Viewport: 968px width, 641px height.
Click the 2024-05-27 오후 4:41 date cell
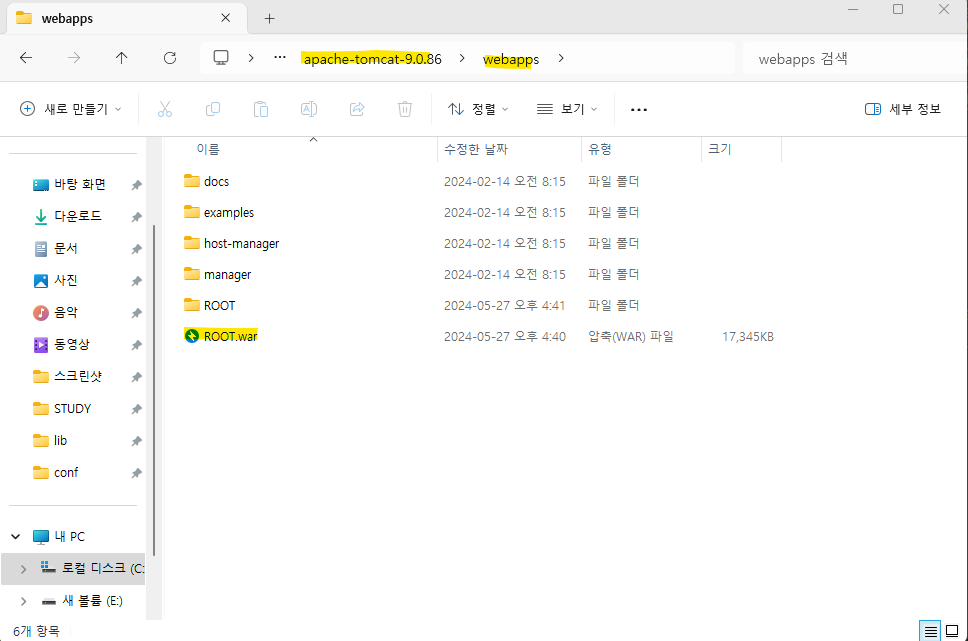[504, 305]
